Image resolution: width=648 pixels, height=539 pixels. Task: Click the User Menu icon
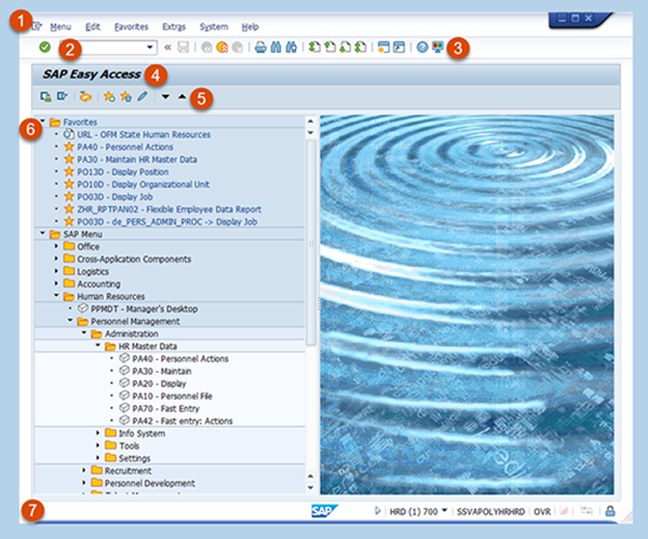[45, 97]
